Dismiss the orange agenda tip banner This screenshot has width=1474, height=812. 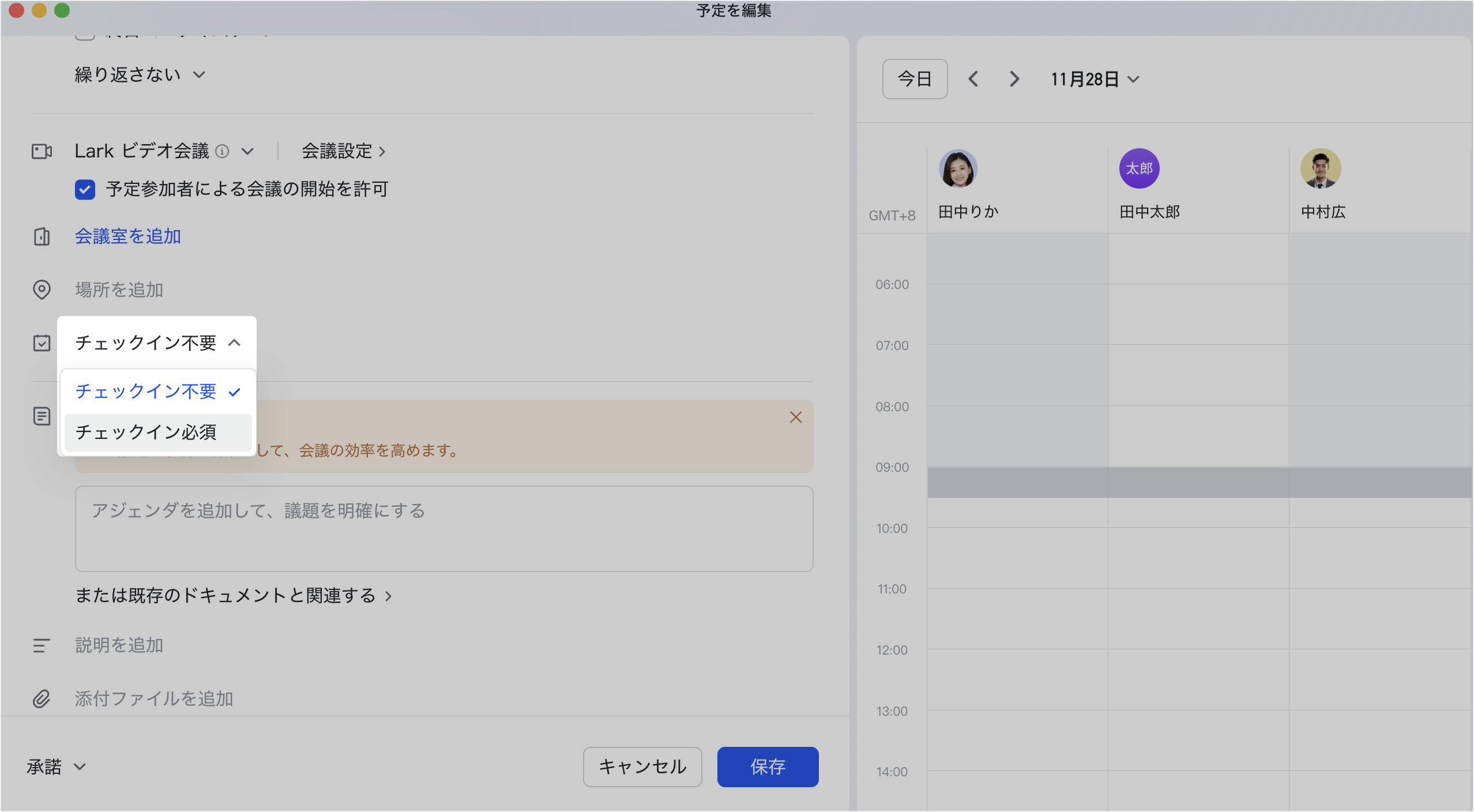(x=795, y=417)
